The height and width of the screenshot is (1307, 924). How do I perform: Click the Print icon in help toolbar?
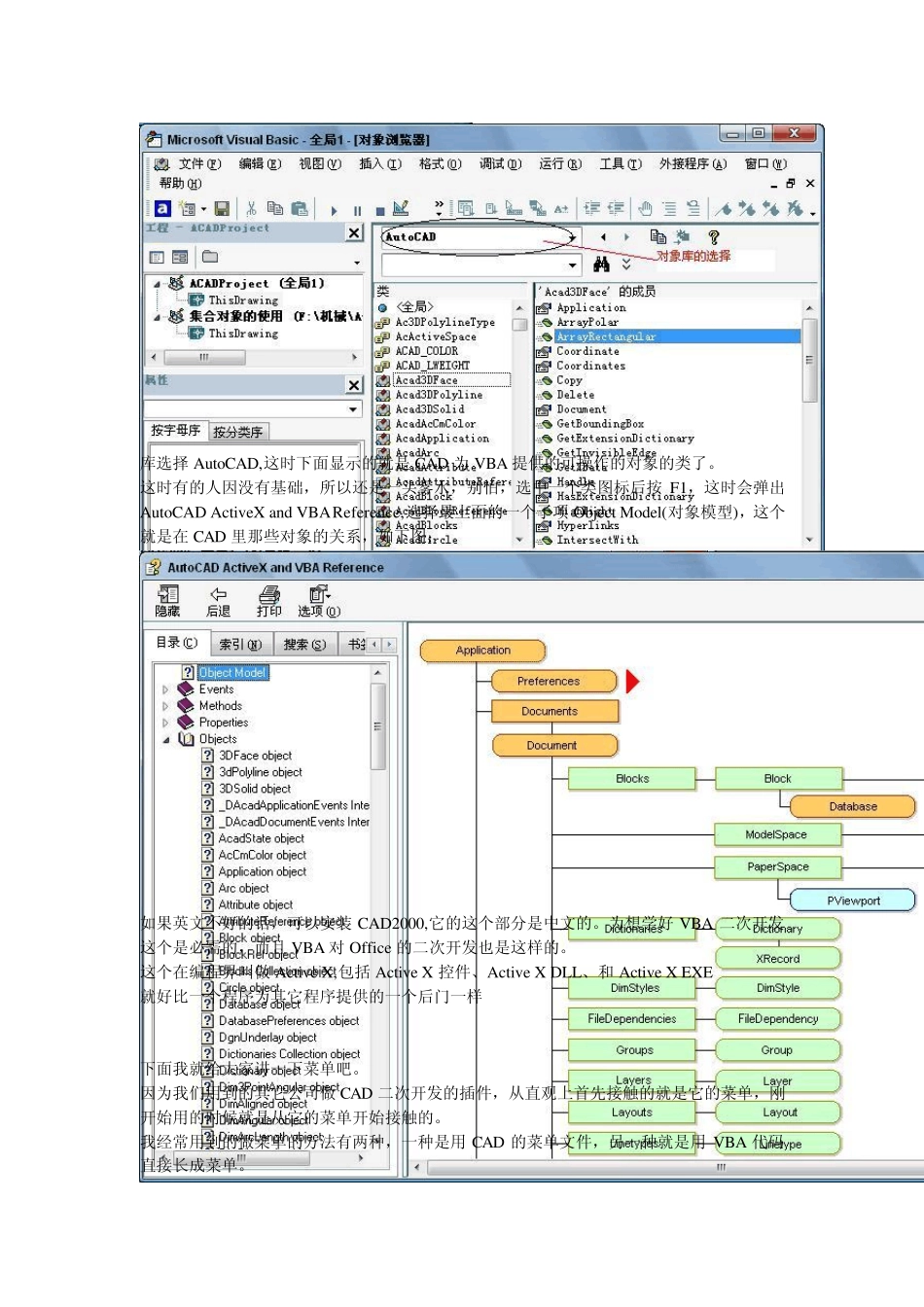point(268,600)
